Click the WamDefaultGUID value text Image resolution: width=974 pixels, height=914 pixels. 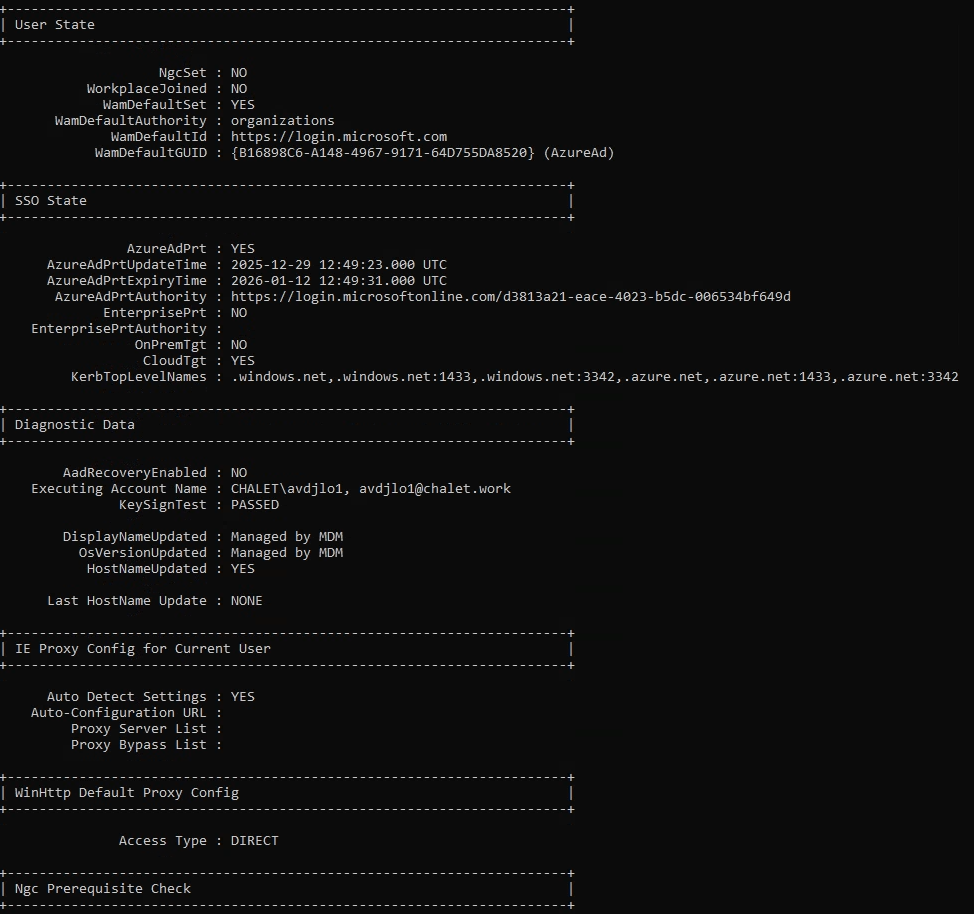point(422,153)
